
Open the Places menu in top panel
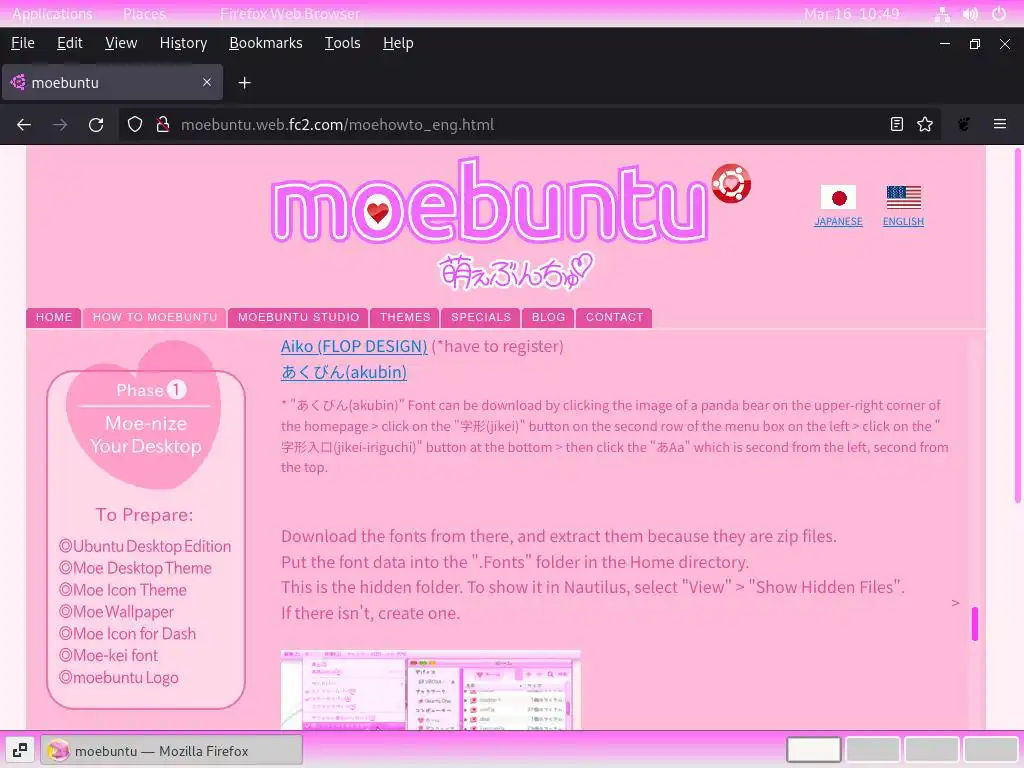tap(144, 14)
